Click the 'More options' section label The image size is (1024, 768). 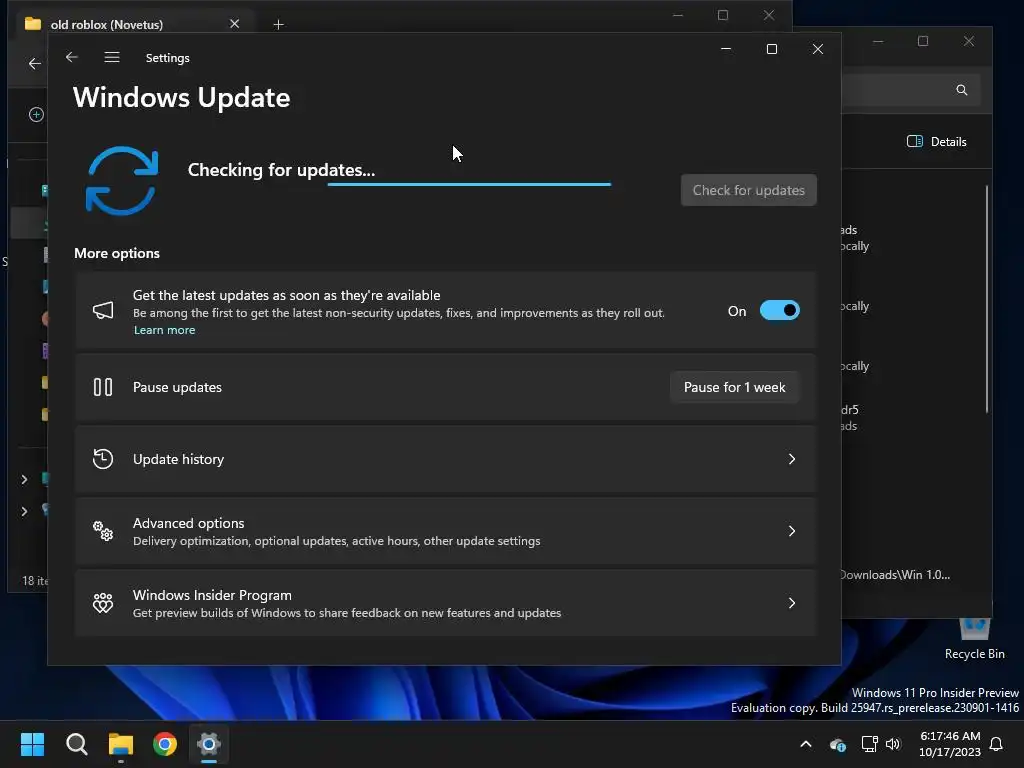coord(117,253)
